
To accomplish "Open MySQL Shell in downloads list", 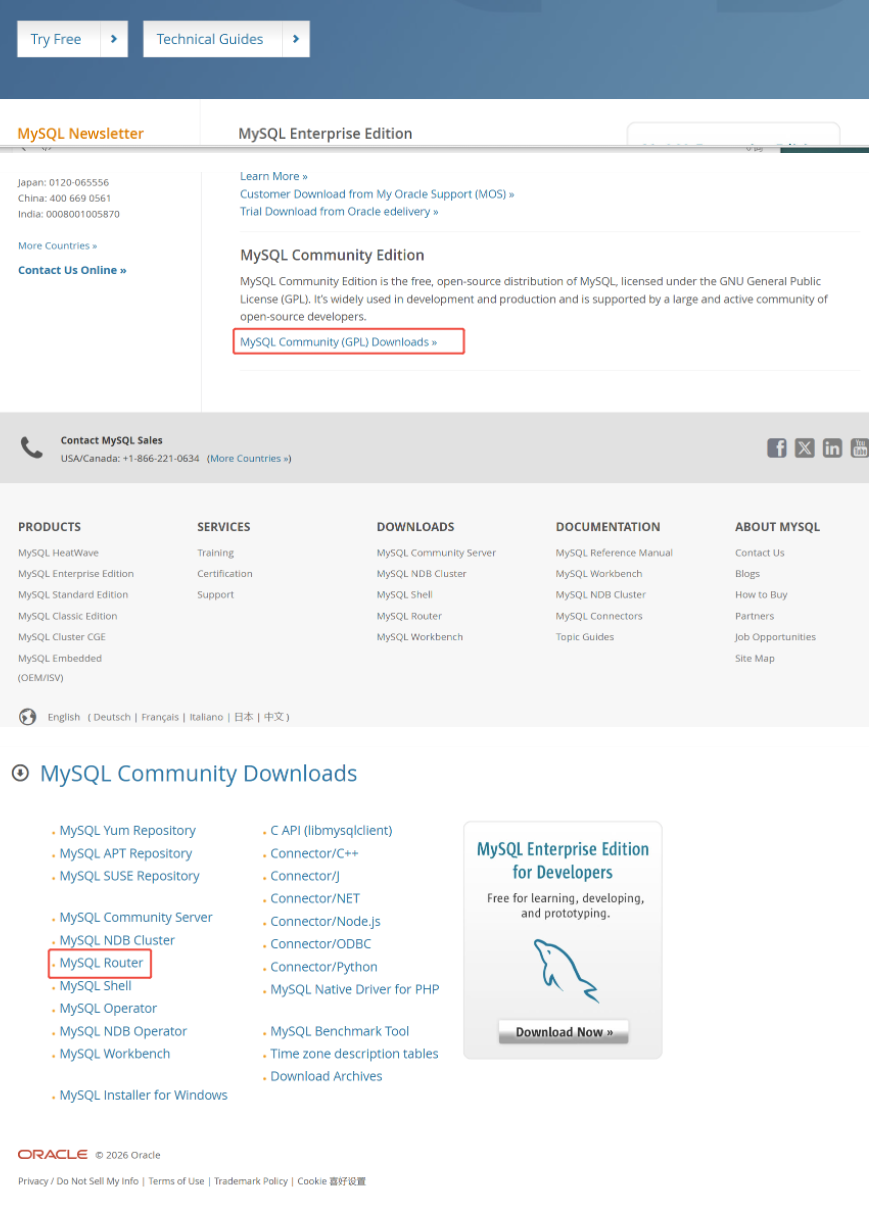I will [x=95, y=985].
